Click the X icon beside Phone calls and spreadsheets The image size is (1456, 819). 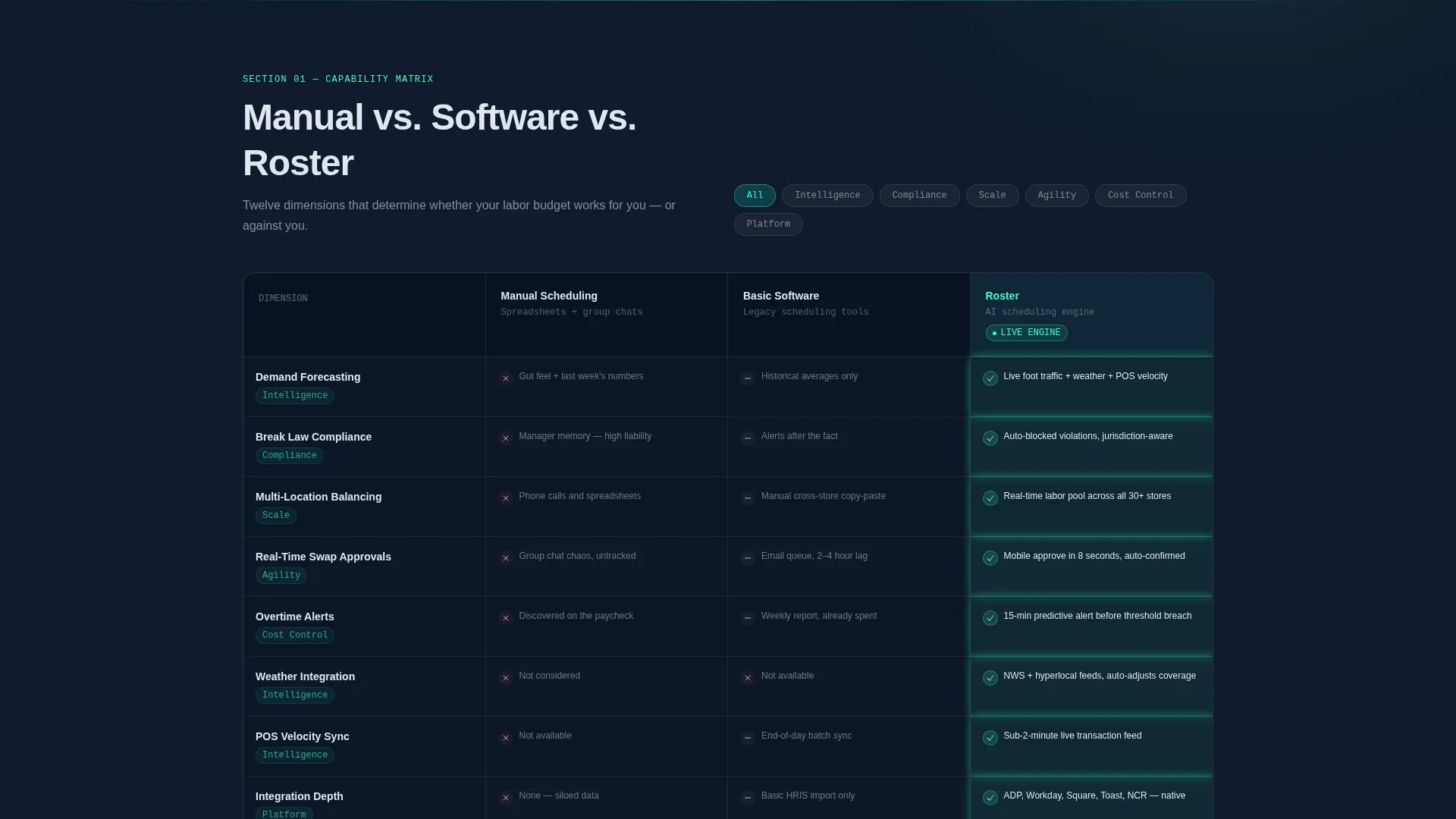pos(506,498)
